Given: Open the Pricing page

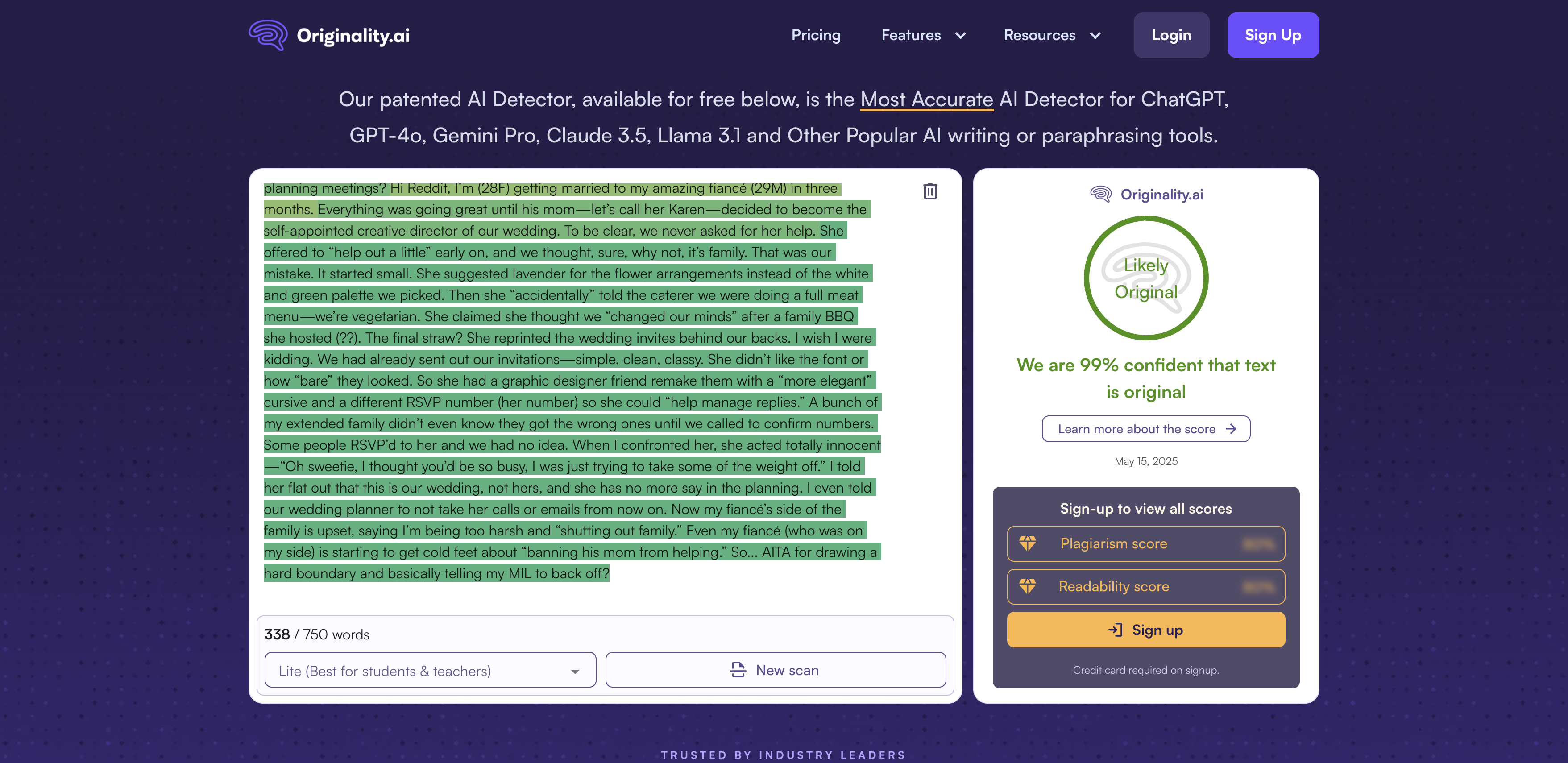Looking at the screenshot, I should click(816, 35).
